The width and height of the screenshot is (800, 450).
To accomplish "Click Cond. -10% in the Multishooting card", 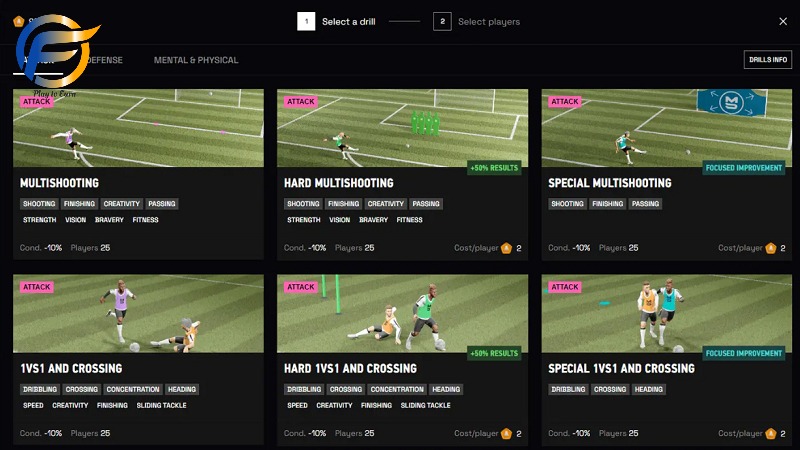I will pos(41,248).
